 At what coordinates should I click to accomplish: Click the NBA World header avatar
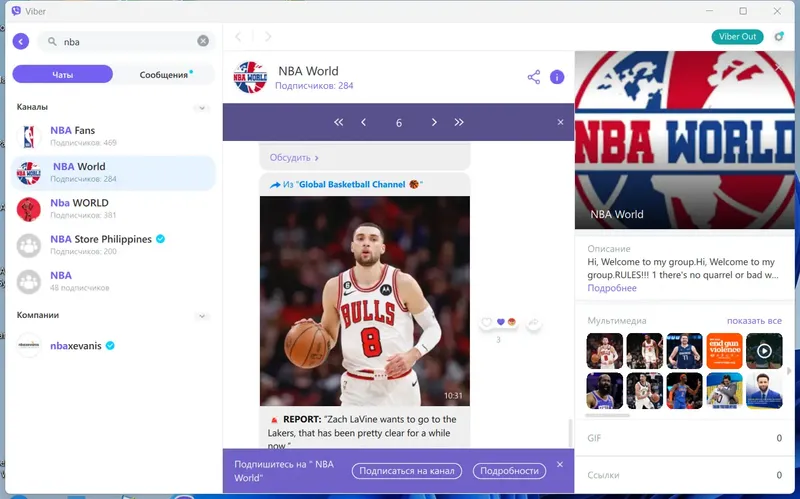click(250, 78)
